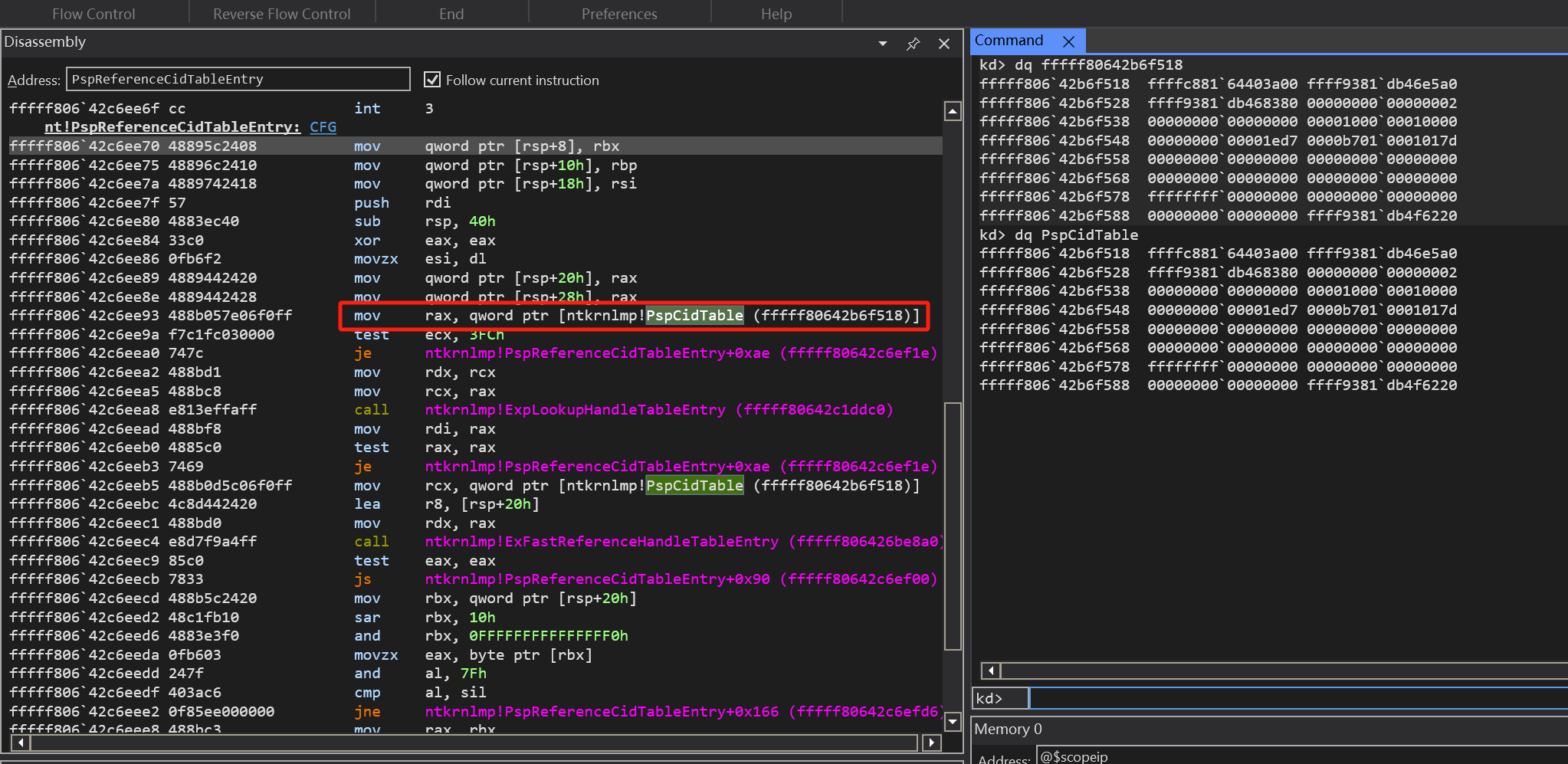The height and width of the screenshot is (764, 1568).
Task: Follow the ExFastReferenceHandleTableEntry call target
Action: [x=685, y=542]
